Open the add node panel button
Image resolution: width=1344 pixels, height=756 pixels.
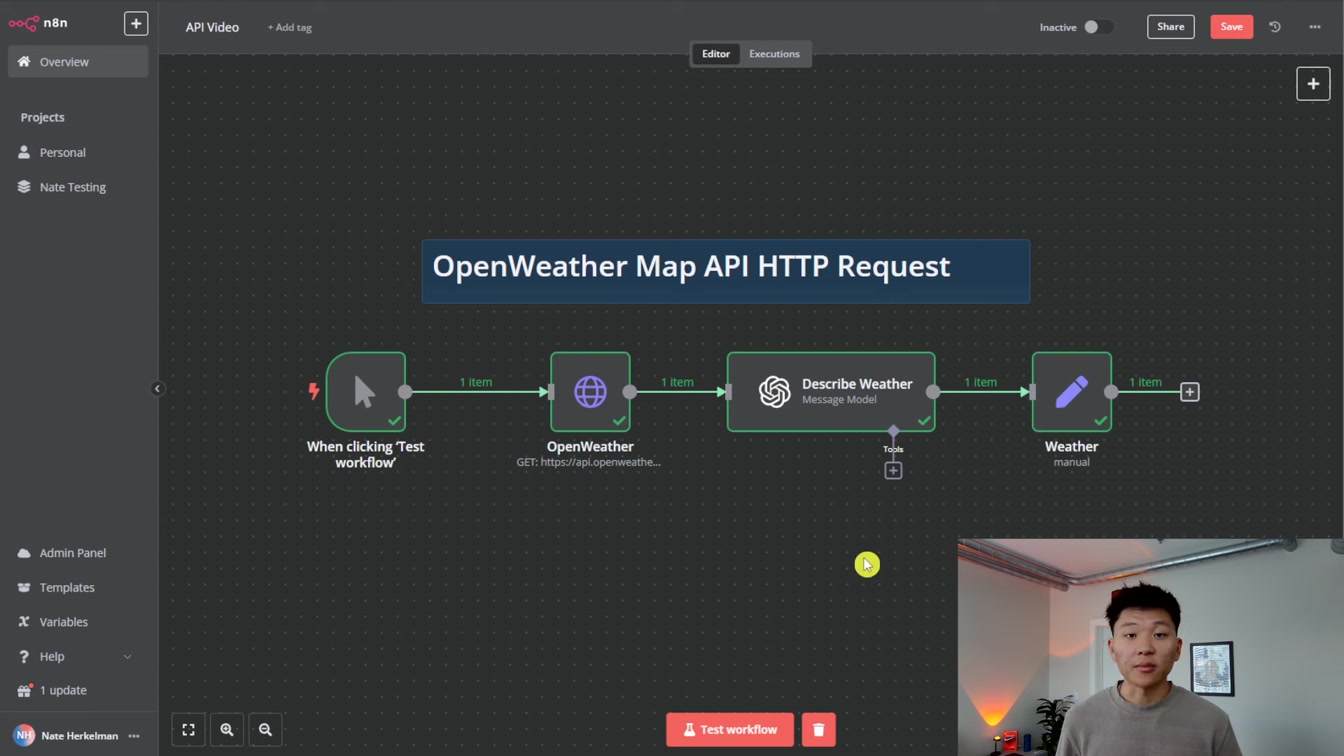click(1313, 84)
